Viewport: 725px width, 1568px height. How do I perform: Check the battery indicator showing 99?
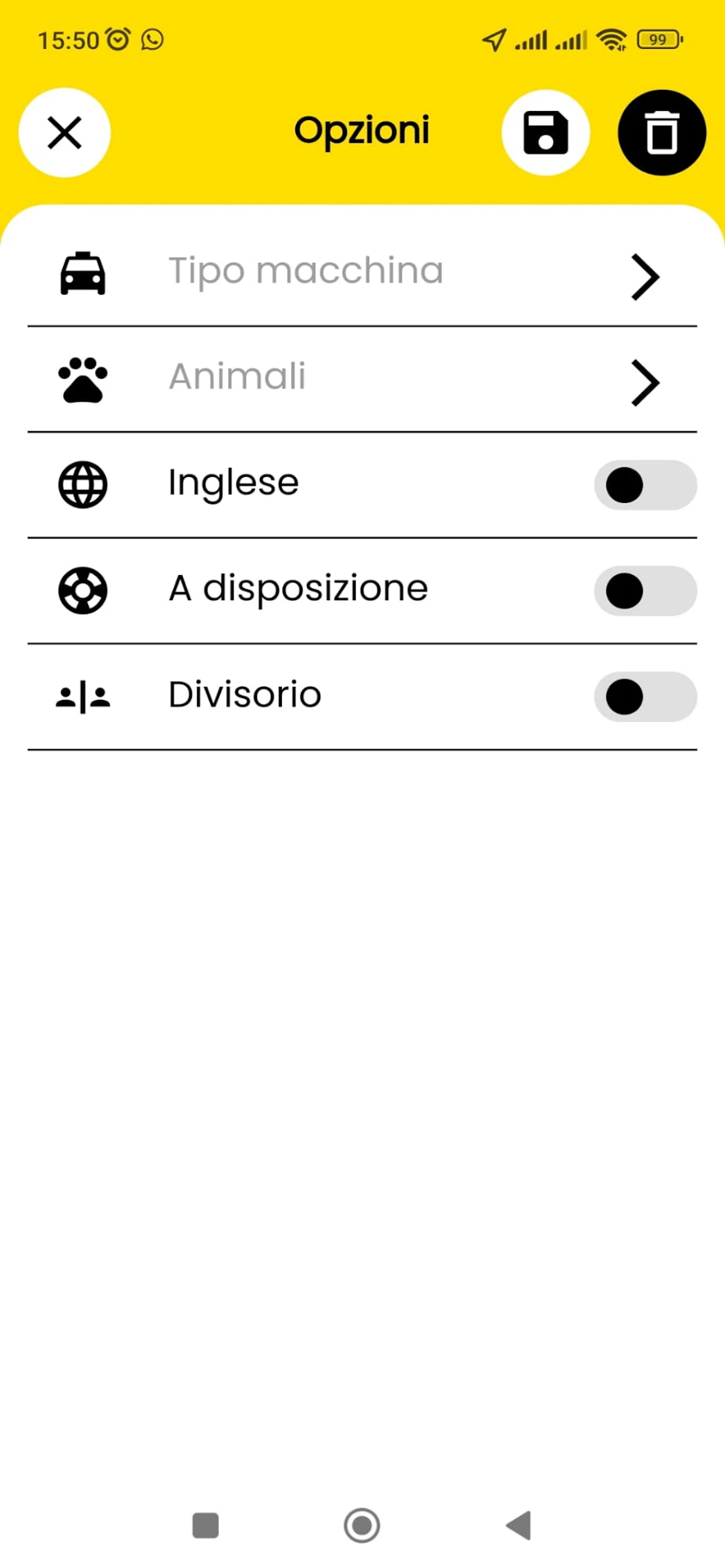[659, 39]
